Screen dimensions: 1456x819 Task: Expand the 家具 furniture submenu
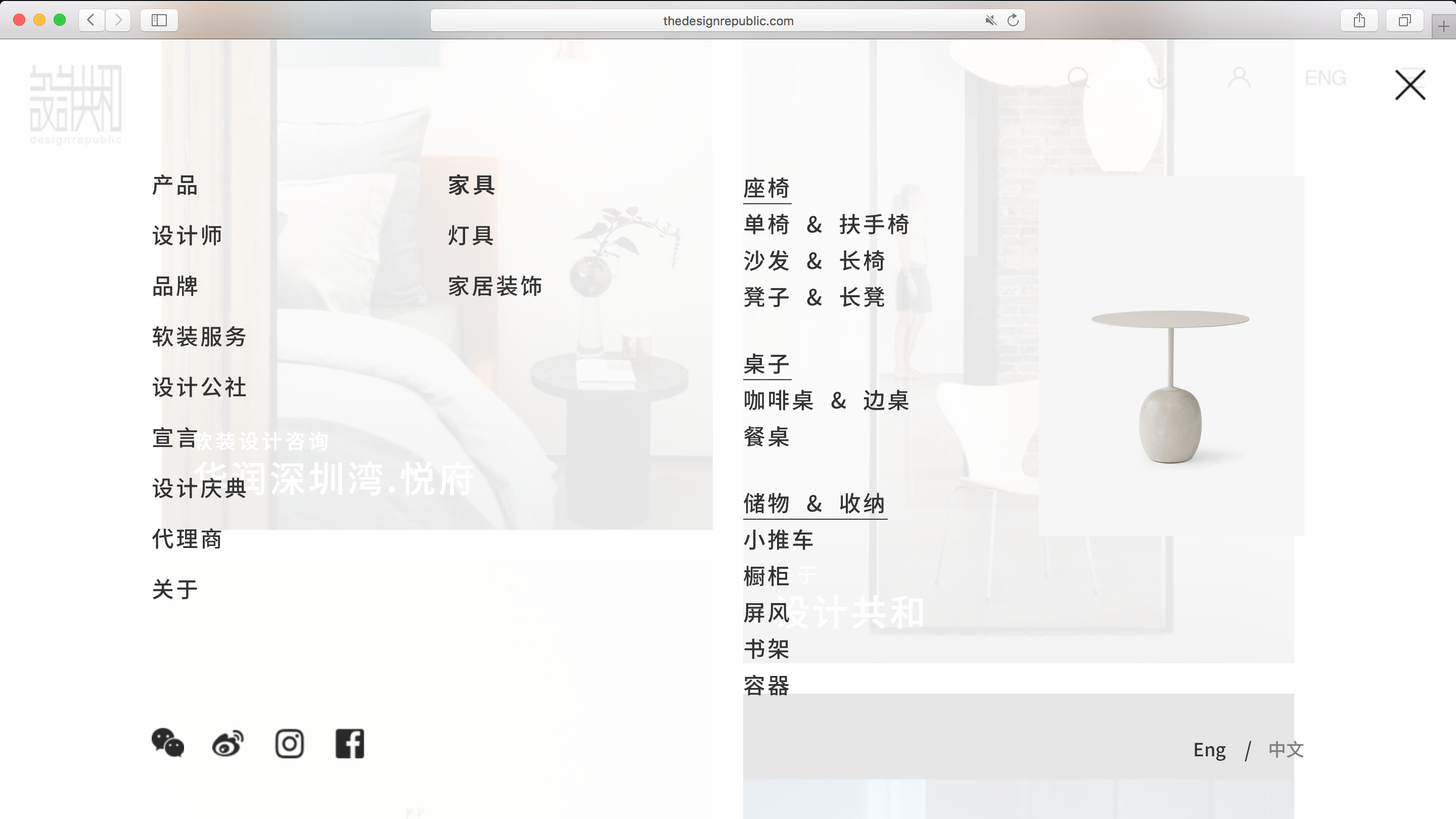click(x=471, y=186)
